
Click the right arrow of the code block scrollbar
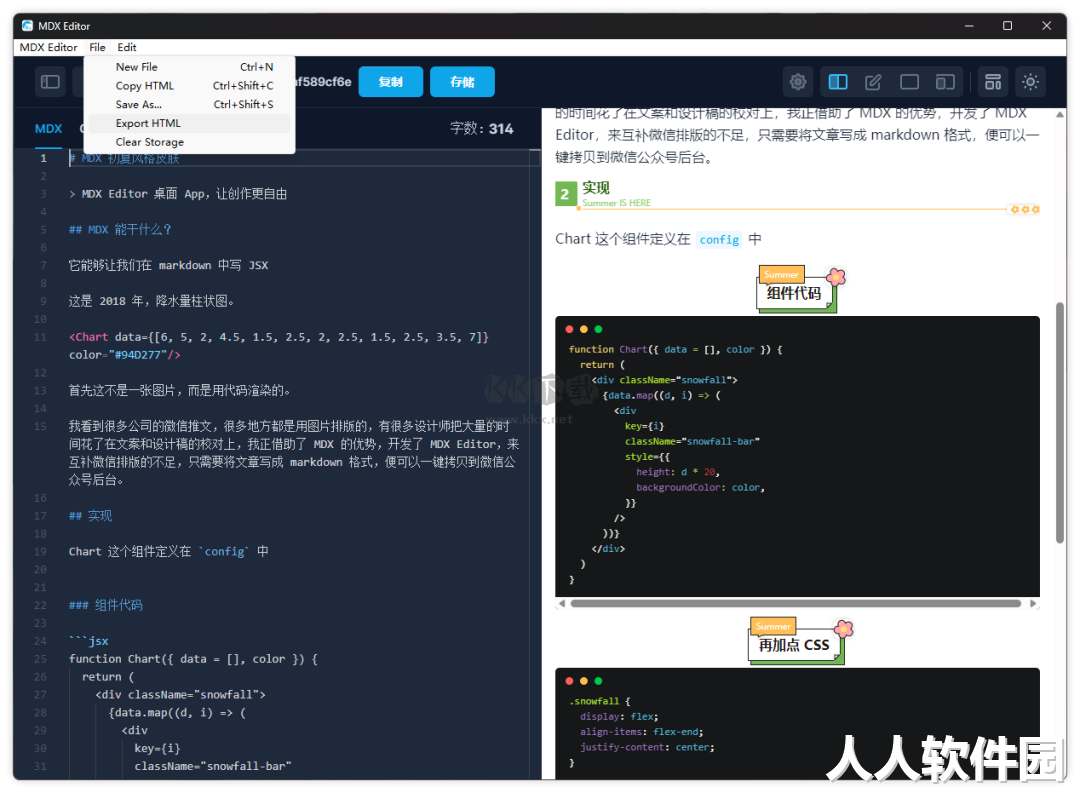click(x=1032, y=604)
